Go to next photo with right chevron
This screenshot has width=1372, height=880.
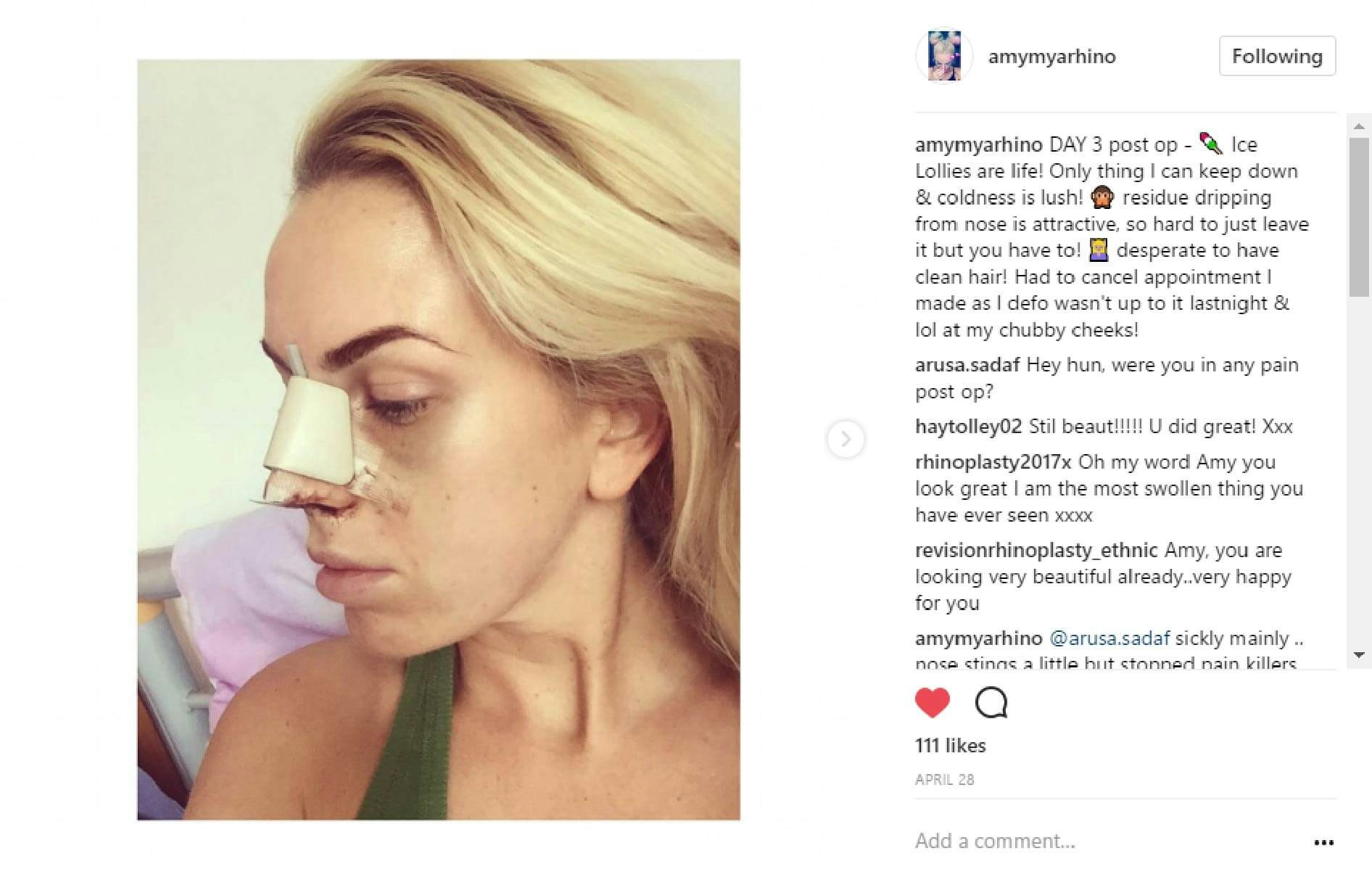pyautogui.click(x=846, y=439)
